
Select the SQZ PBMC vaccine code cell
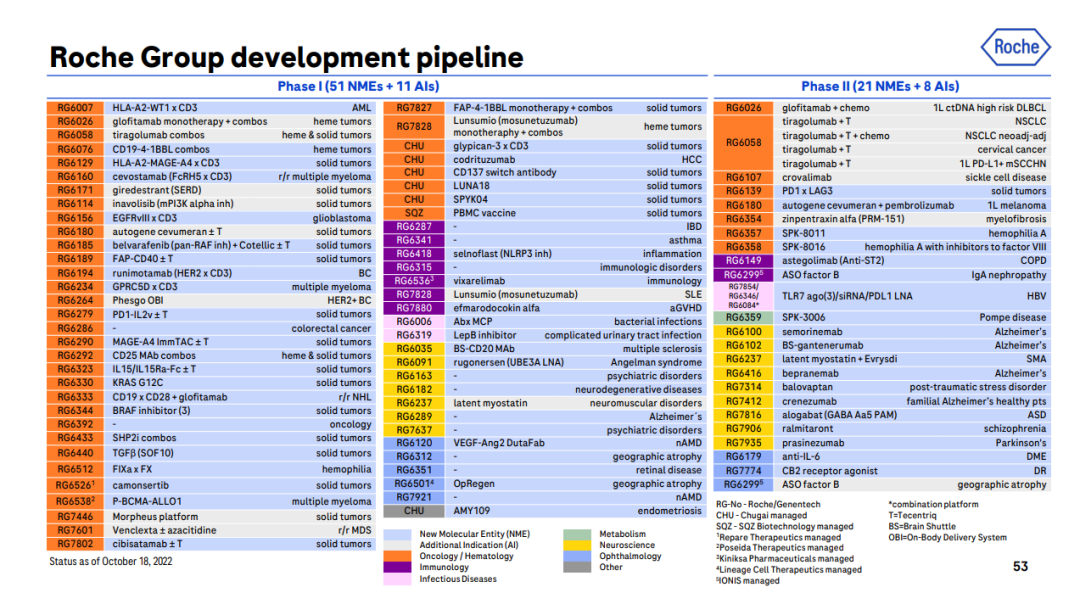414,213
